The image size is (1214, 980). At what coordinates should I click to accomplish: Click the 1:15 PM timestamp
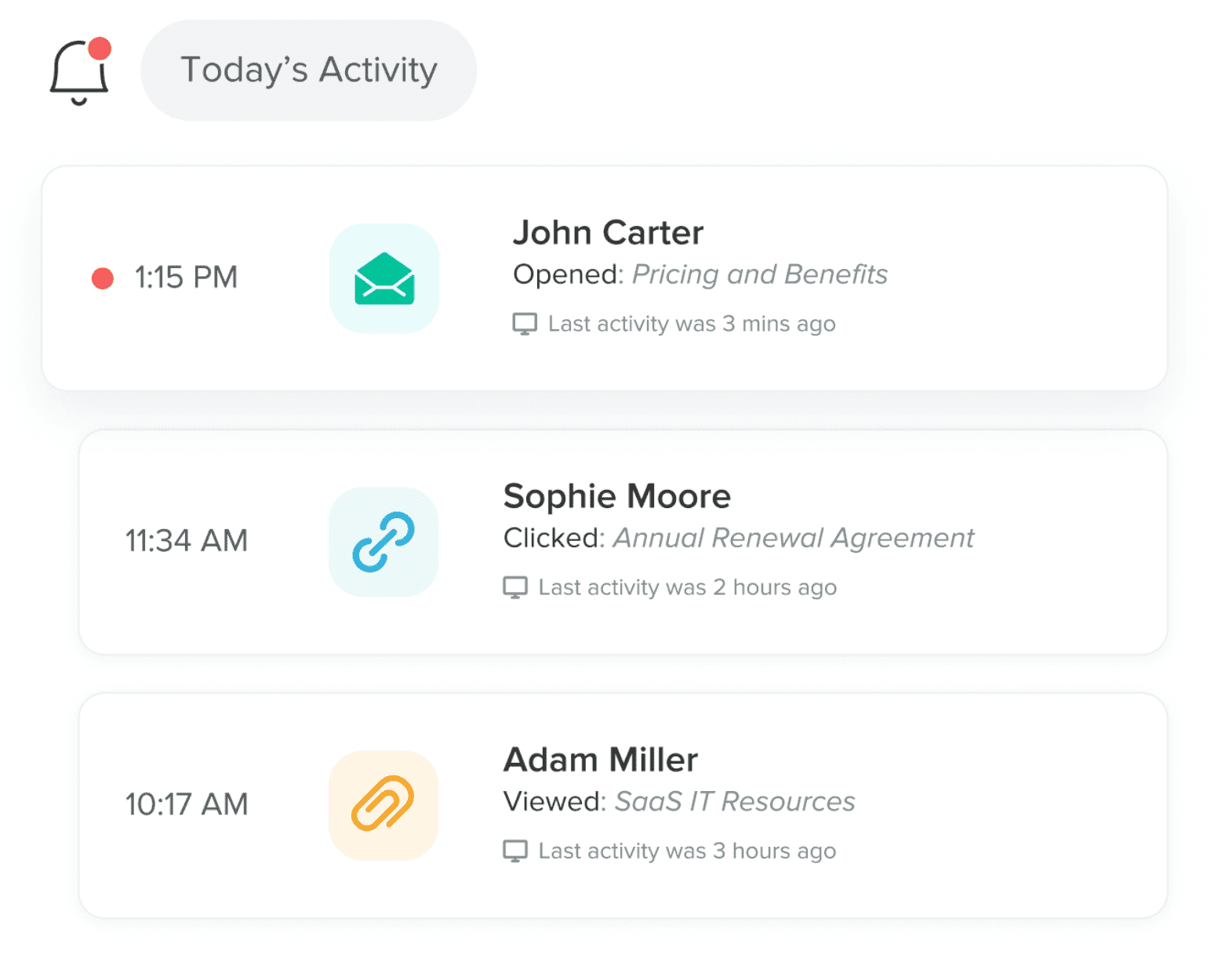[186, 278]
